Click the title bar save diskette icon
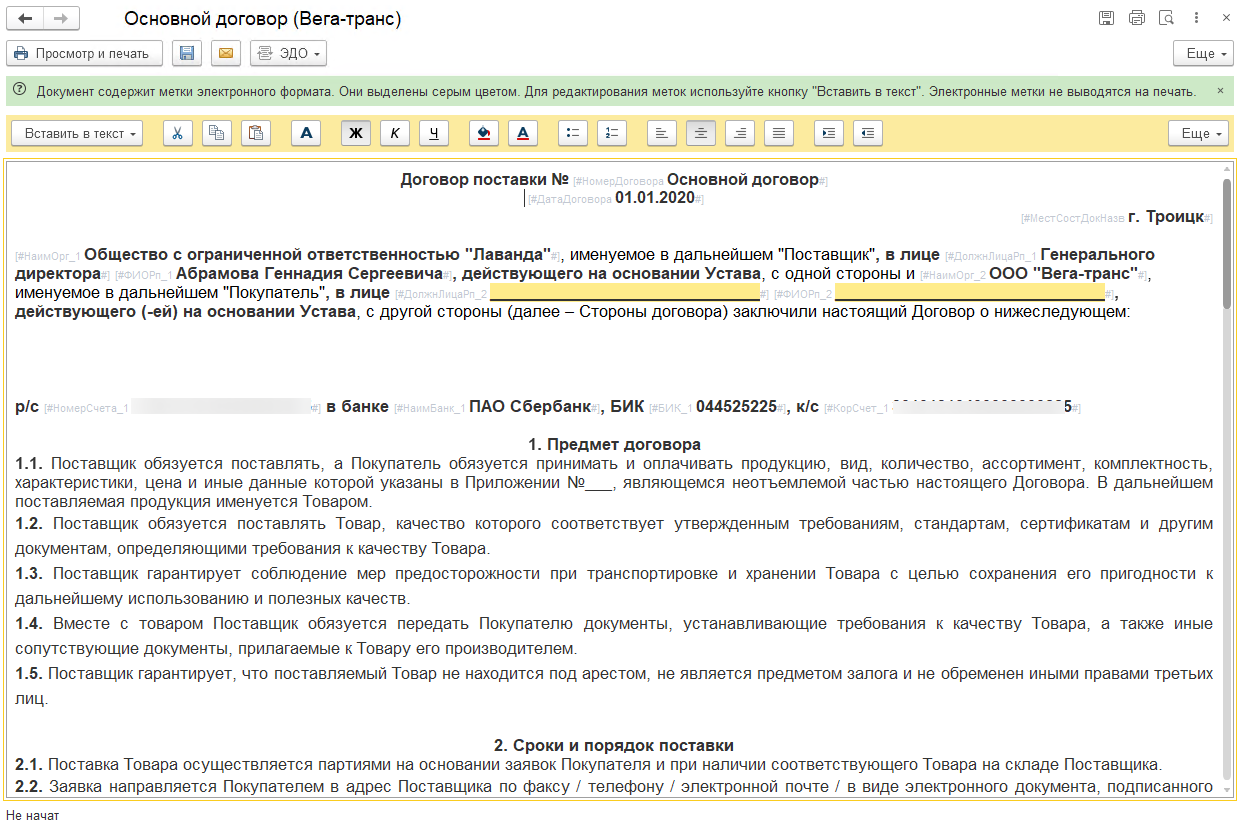This screenshot has height=825, width=1240. pos(1107,18)
